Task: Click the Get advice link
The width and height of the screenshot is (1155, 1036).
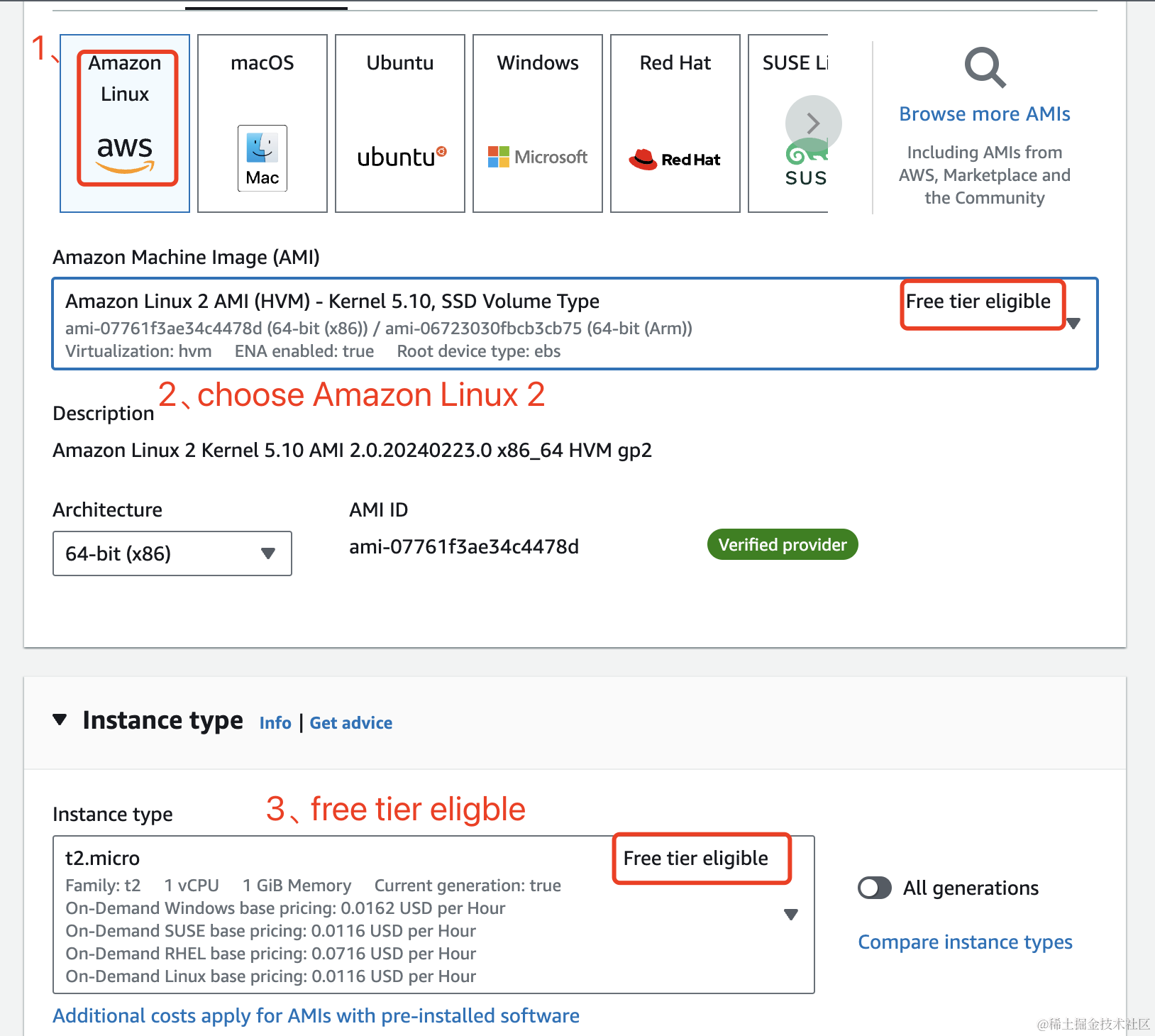Action: point(351,723)
